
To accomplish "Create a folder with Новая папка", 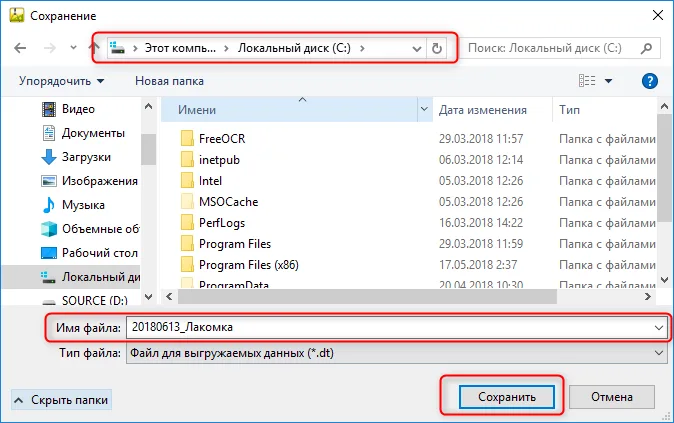I will coord(169,81).
